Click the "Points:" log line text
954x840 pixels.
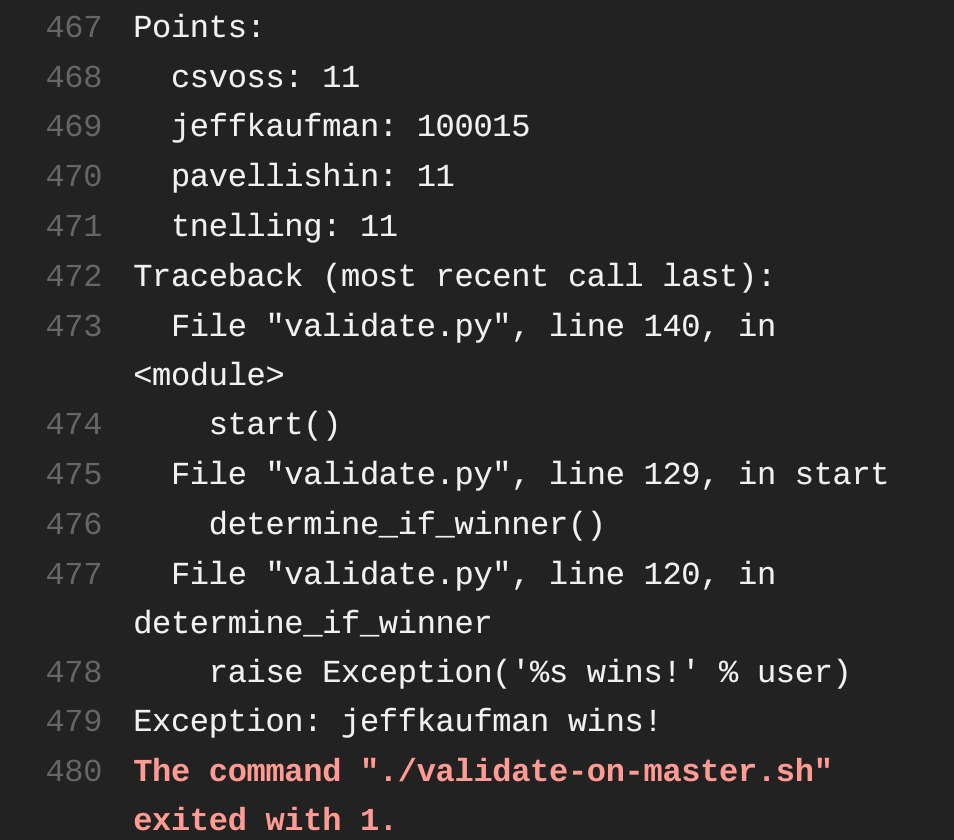point(198,28)
